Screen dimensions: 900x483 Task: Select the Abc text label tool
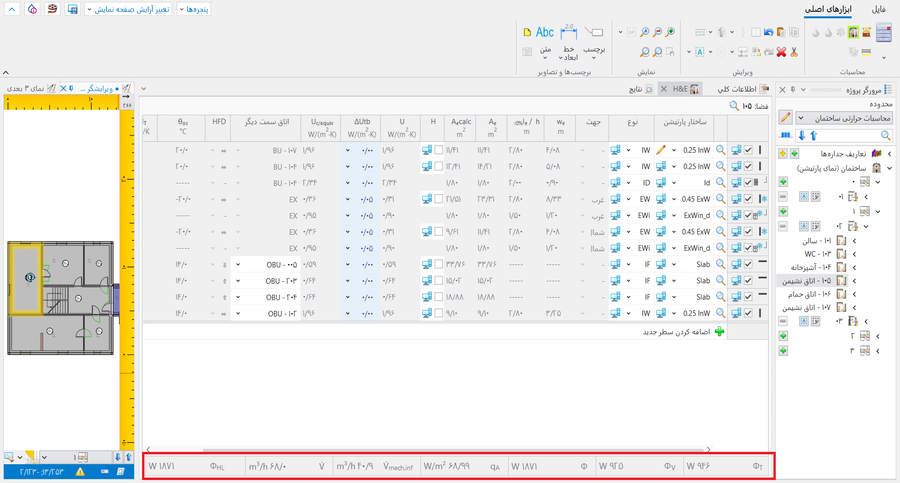pos(545,32)
